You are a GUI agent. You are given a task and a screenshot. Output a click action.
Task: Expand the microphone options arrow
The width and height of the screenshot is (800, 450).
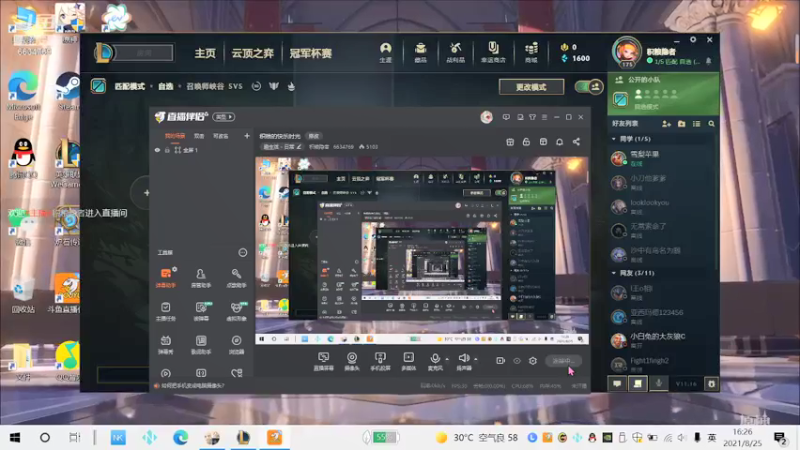point(447,359)
